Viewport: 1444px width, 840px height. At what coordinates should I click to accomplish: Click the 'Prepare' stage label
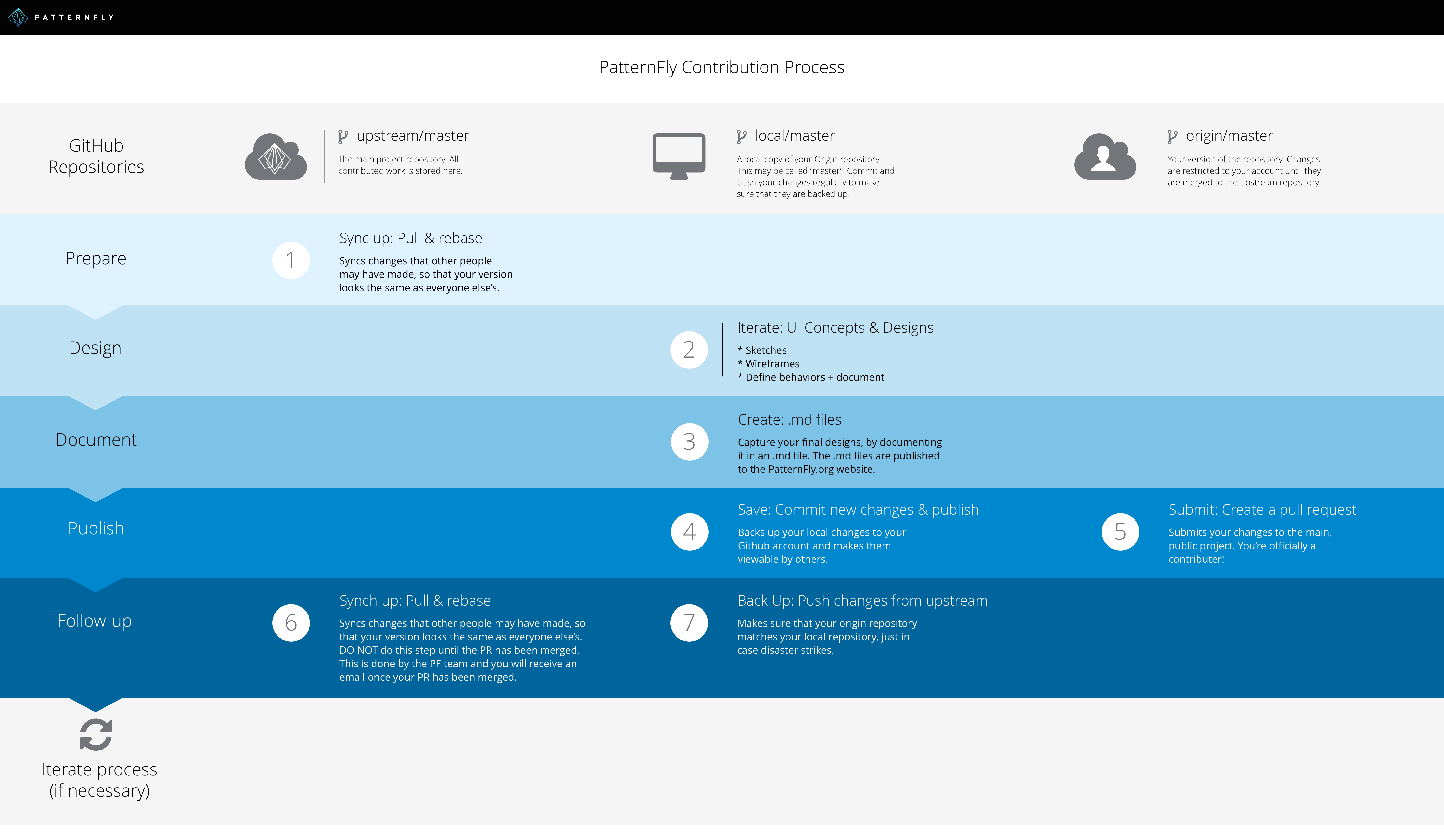96,258
